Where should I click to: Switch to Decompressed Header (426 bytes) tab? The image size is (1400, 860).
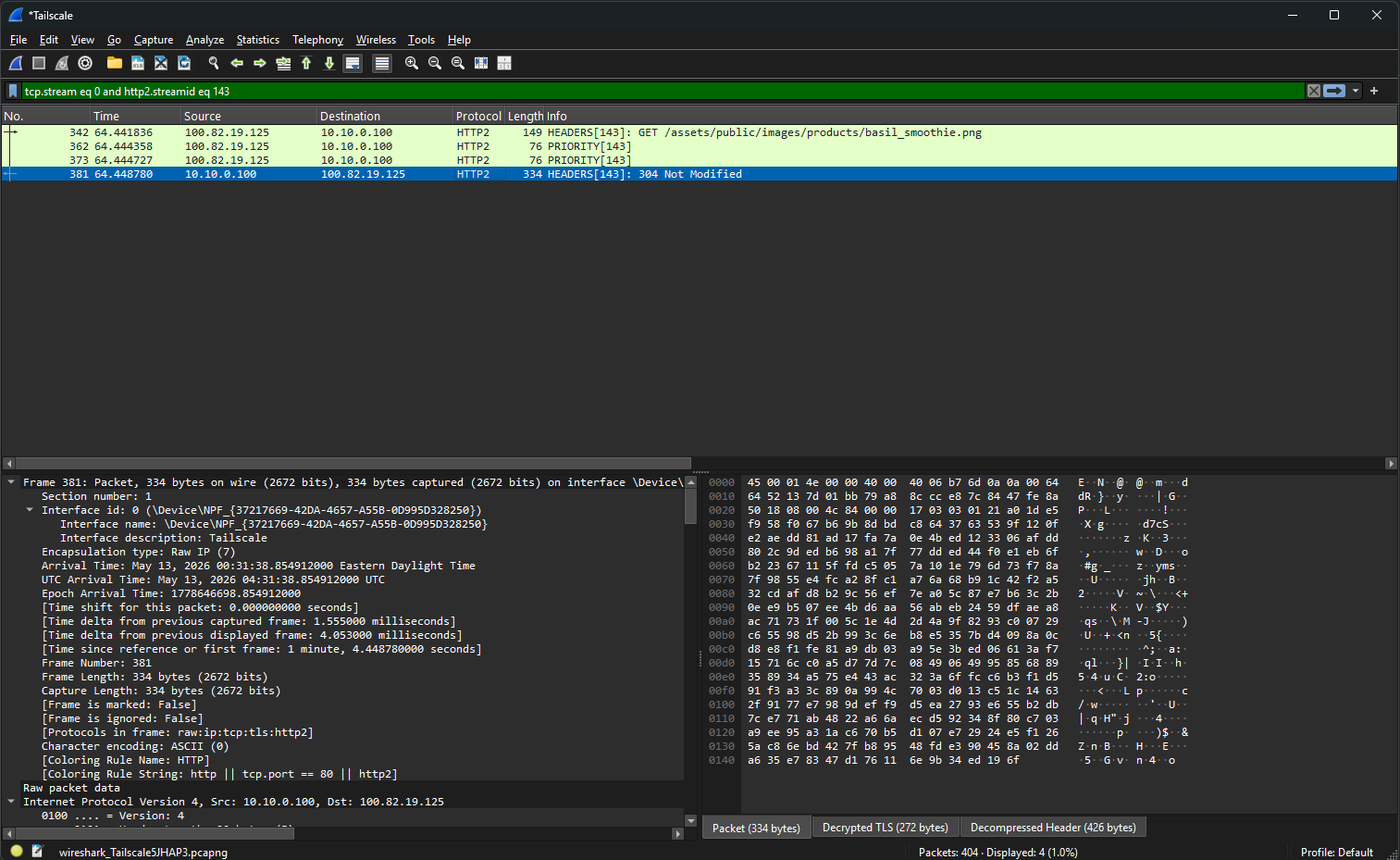(x=1053, y=828)
